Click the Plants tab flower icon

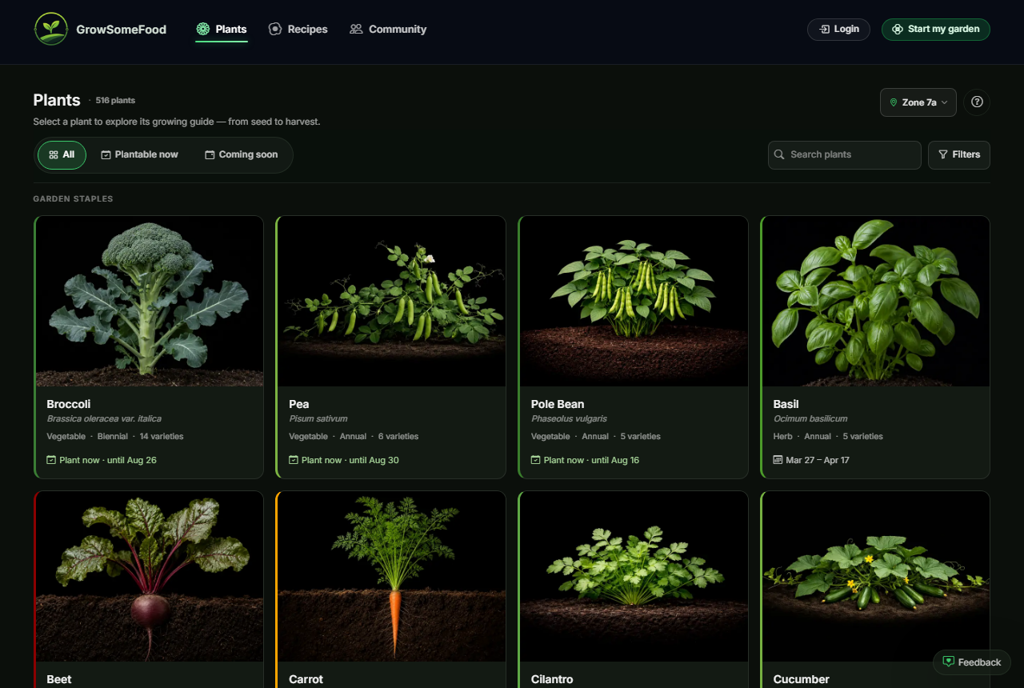(203, 29)
